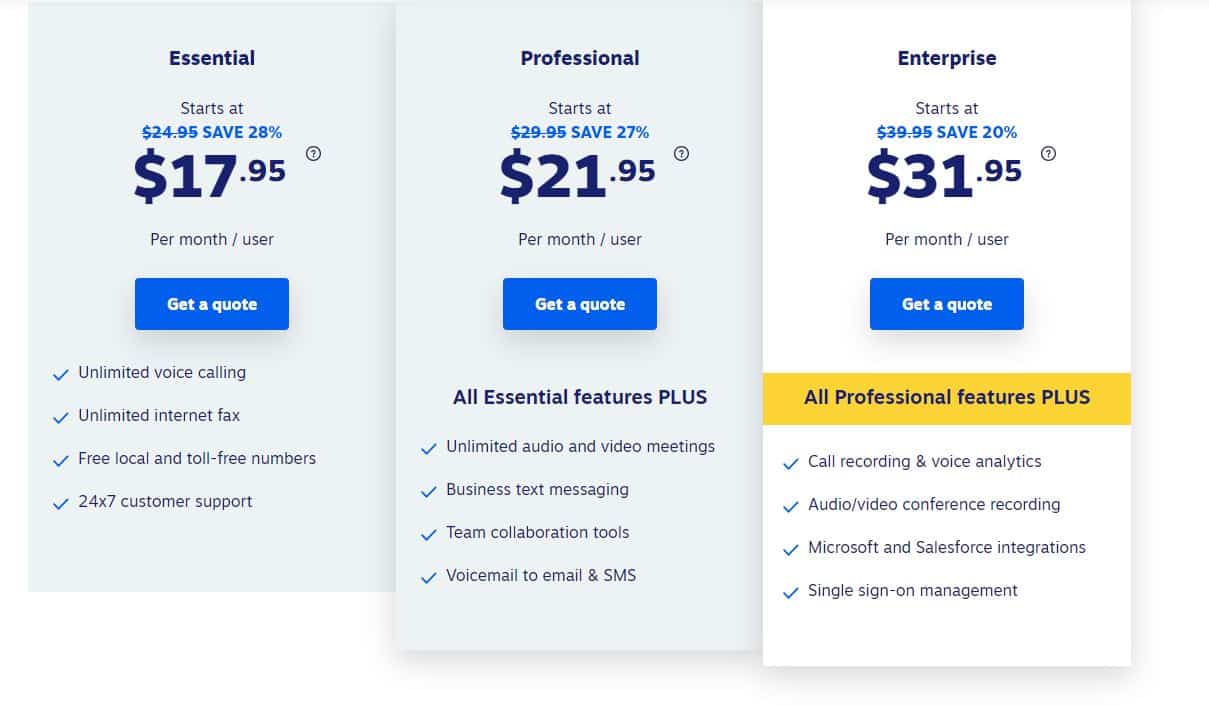
Task: Click checkmark next to Single sign-on management
Action: click(790, 592)
